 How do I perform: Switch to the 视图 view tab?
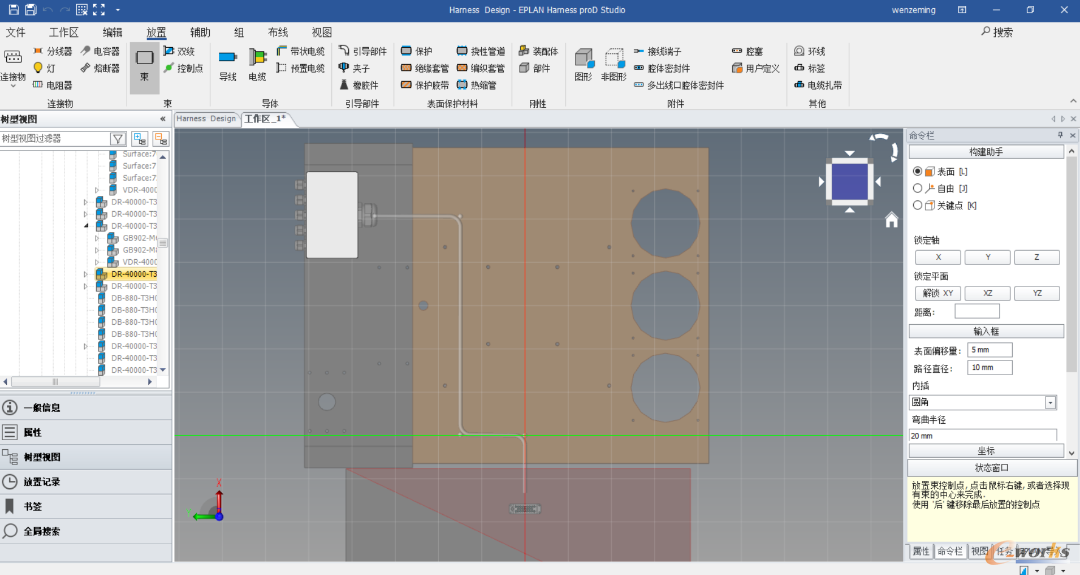click(x=322, y=32)
